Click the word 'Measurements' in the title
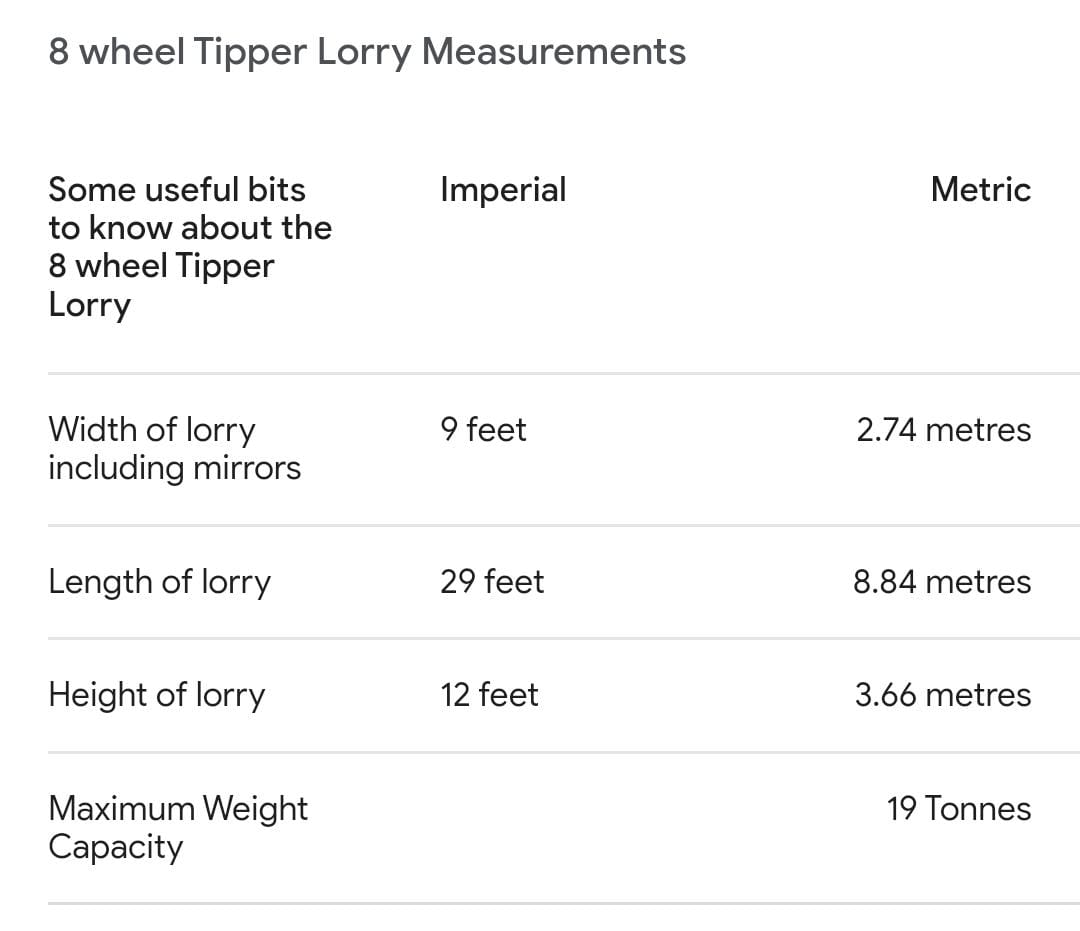 pos(553,52)
